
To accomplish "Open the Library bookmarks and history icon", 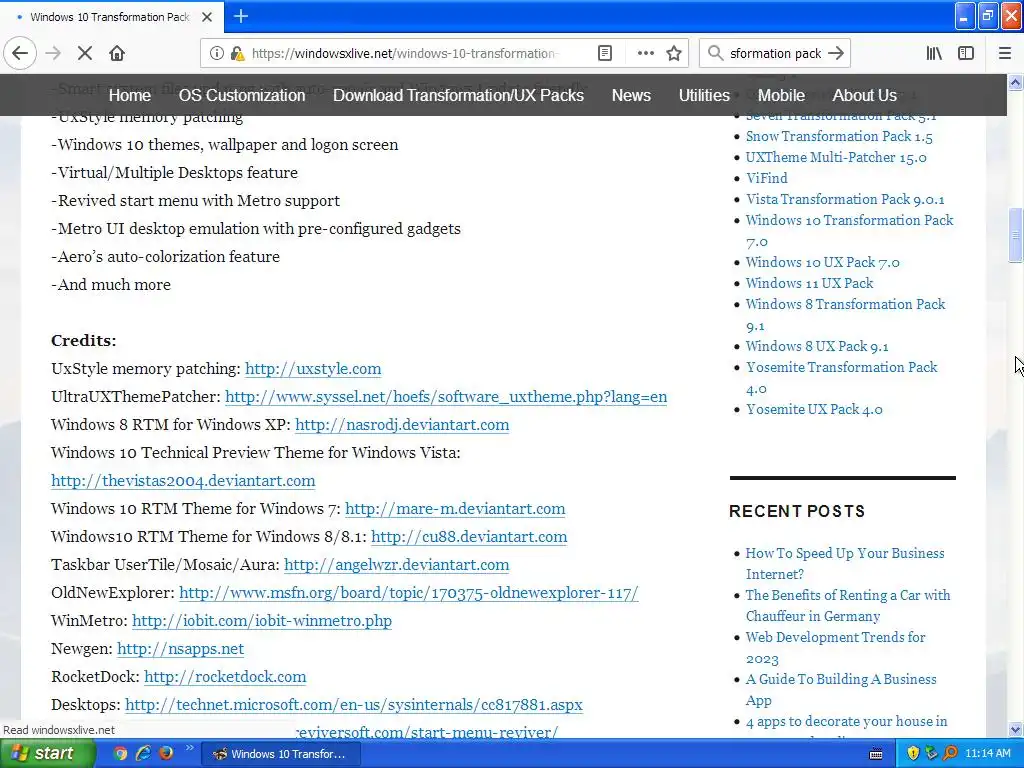I will pyautogui.click(x=934, y=53).
